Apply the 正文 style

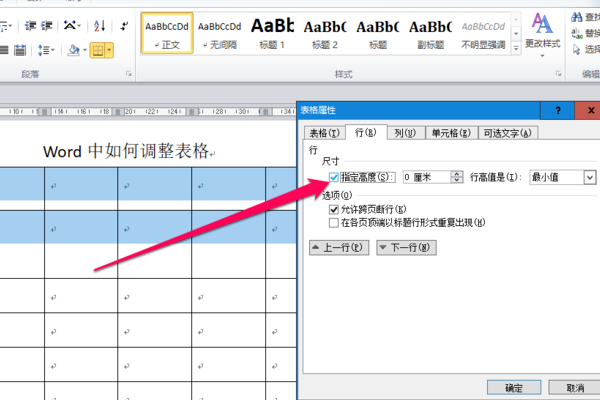(x=167, y=33)
